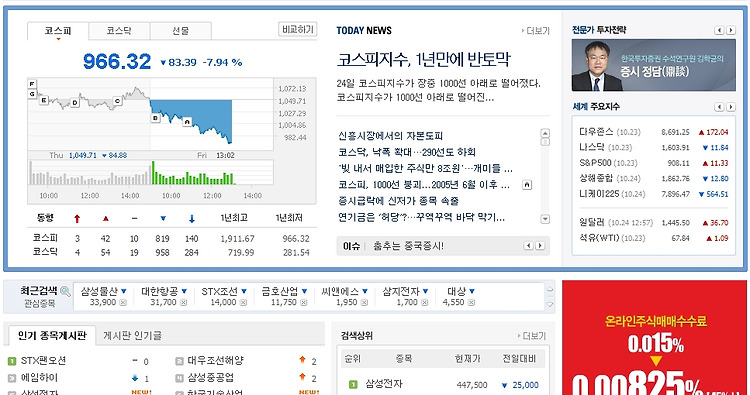Expand dropdown arrow next to 씨앤에스
Image resolution: width=750 pixels, height=395 pixels.
(365, 291)
